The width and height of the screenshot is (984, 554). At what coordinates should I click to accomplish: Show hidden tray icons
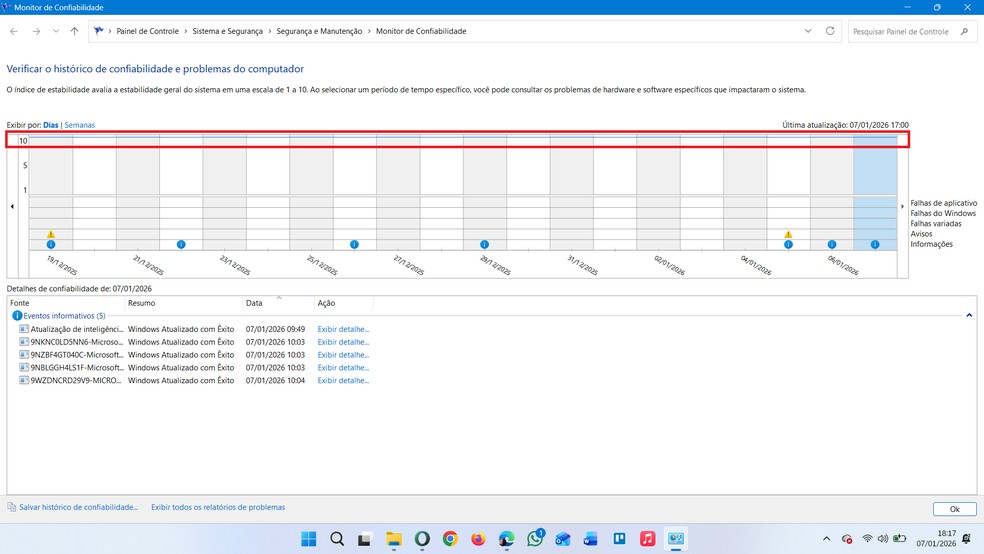tap(826, 538)
